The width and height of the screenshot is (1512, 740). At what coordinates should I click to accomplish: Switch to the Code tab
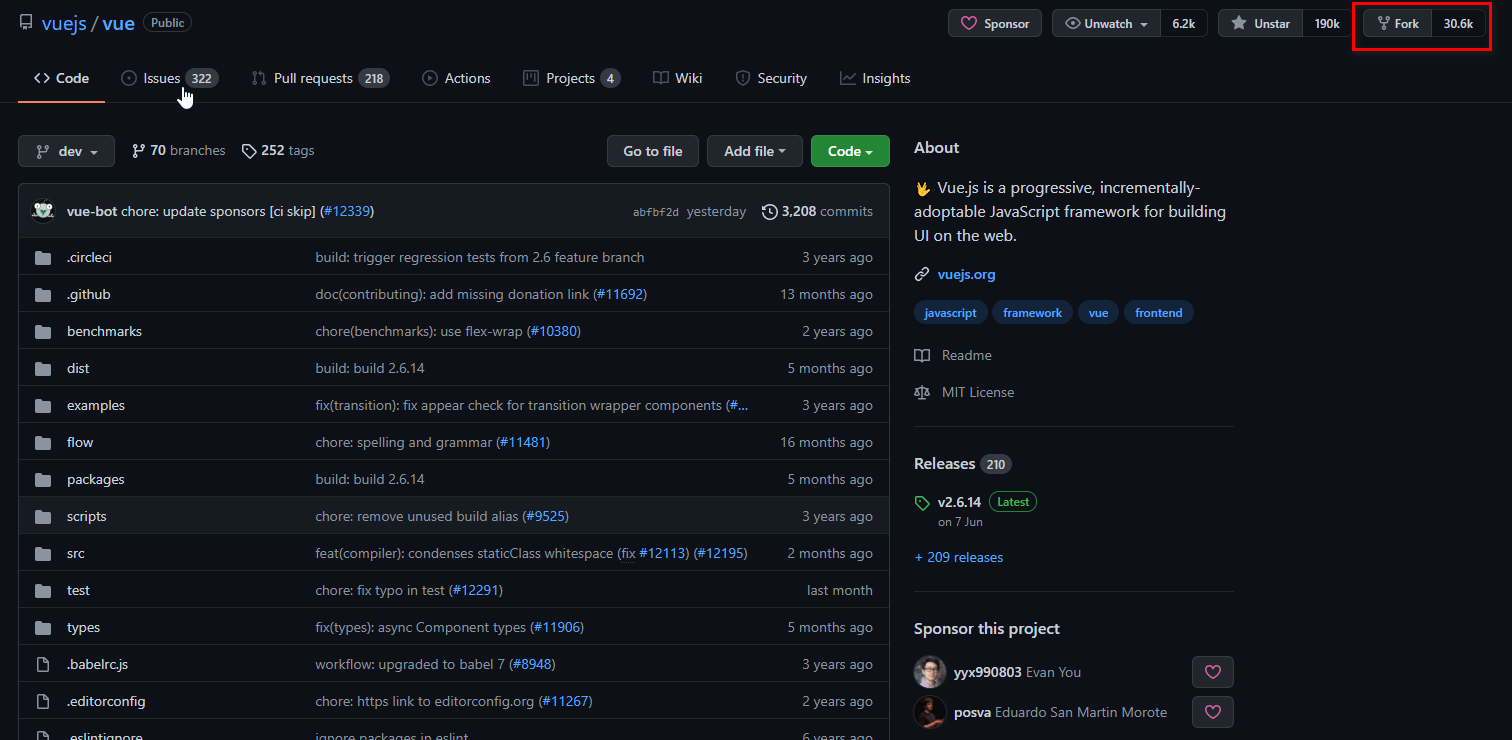61,78
